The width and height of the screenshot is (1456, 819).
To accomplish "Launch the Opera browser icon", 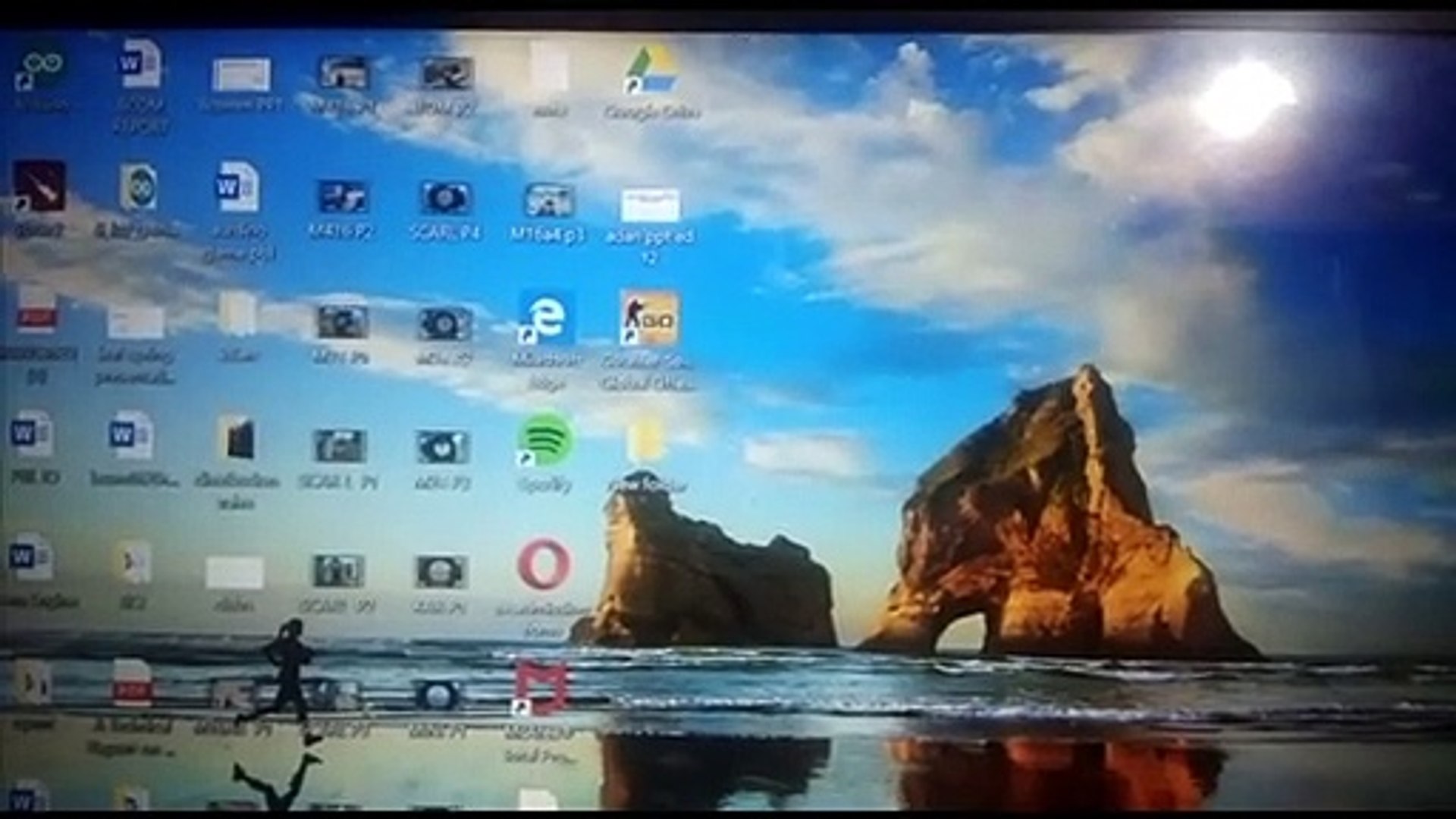I will click(x=544, y=564).
